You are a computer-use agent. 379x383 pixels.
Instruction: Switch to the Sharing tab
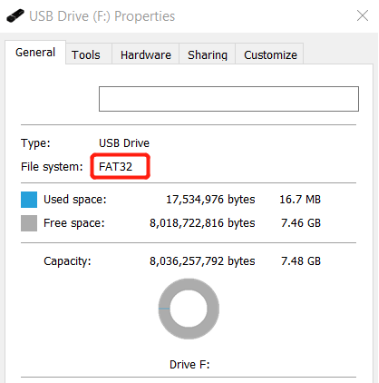[207, 55]
